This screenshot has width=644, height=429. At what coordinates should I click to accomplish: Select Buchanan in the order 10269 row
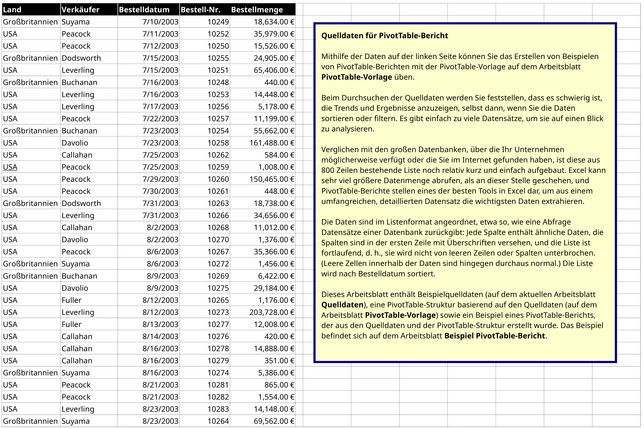pos(89,276)
